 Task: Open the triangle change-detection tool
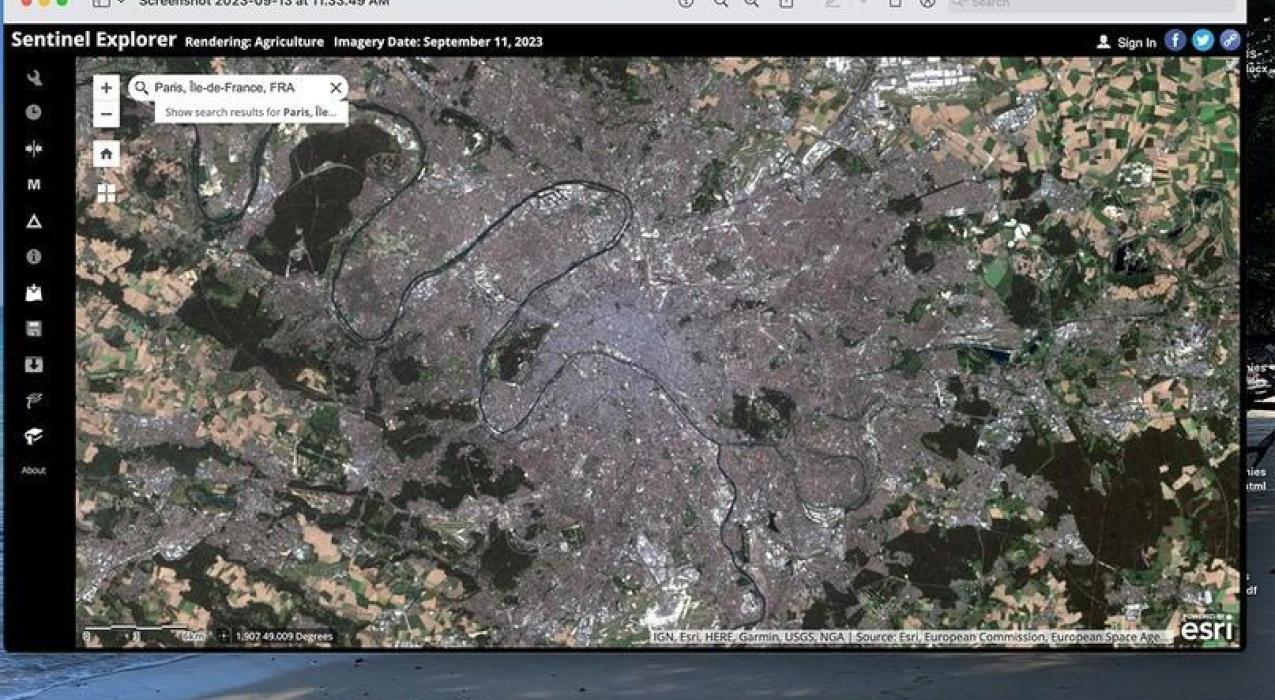click(x=33, y=220)
